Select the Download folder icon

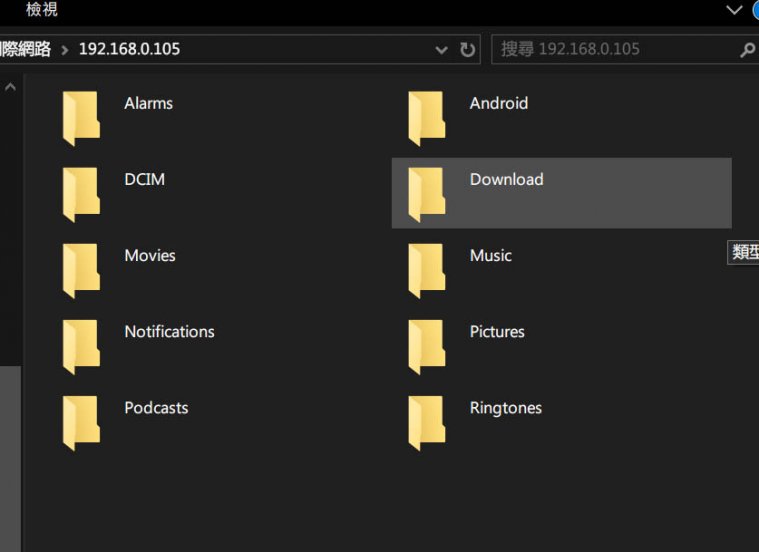coord(427,194)
